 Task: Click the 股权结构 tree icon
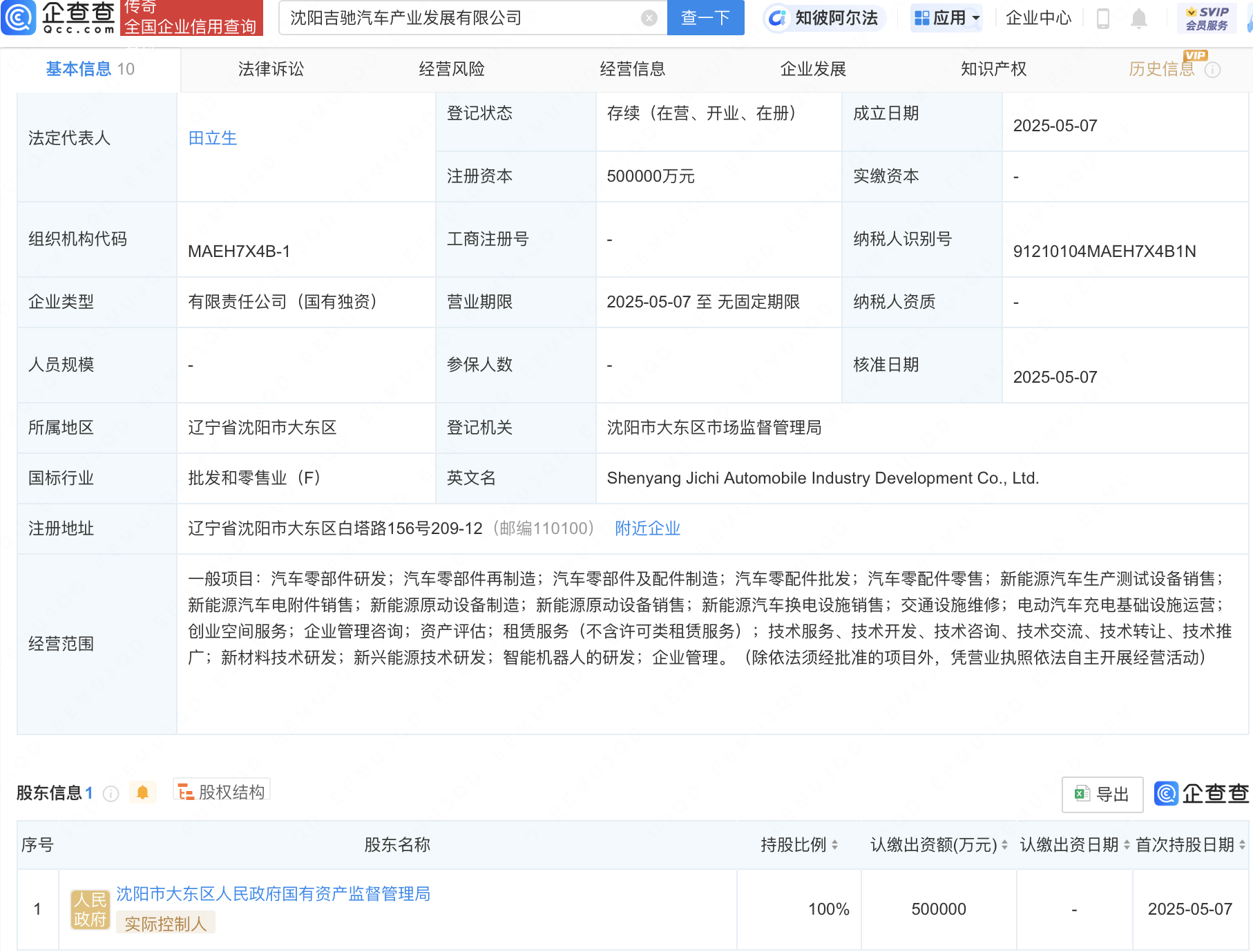(185, 792)
